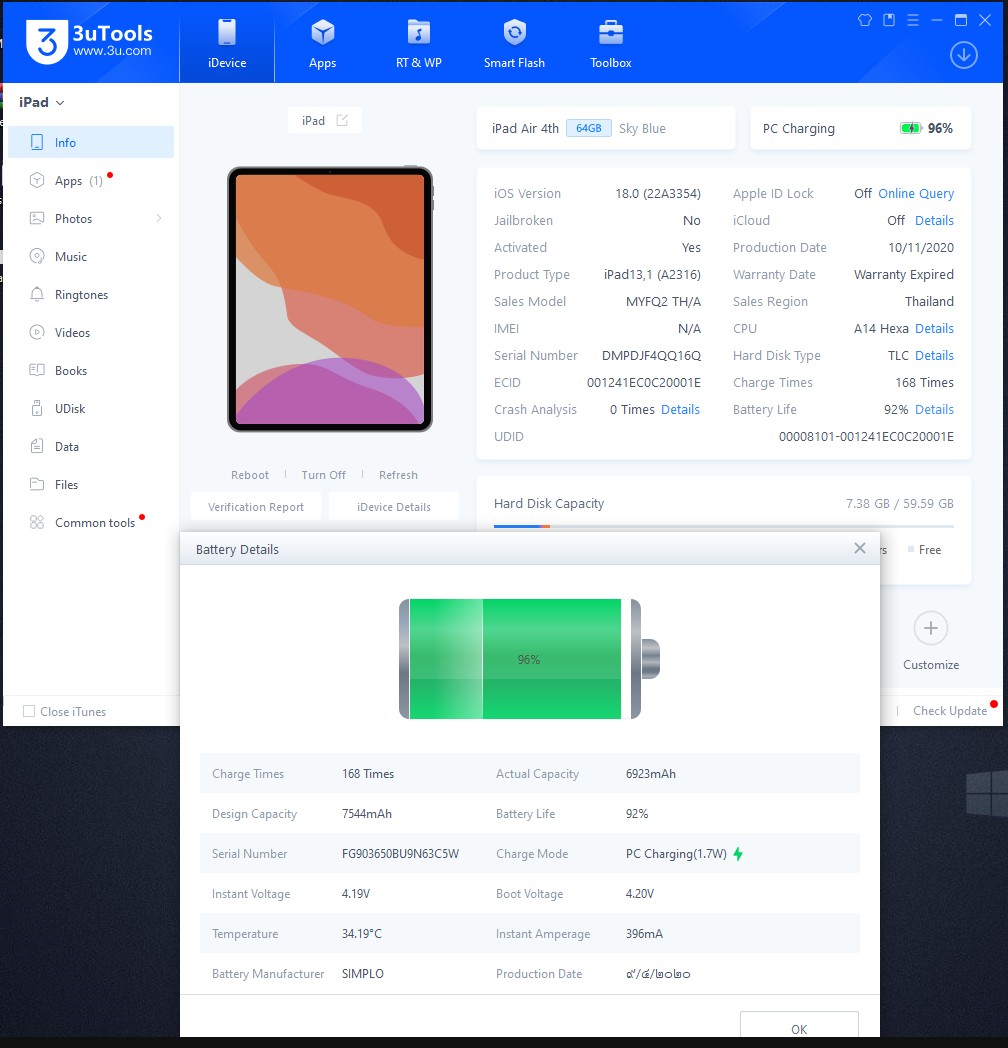
Task: Open the Verification Report
Action: coord(256,507)
